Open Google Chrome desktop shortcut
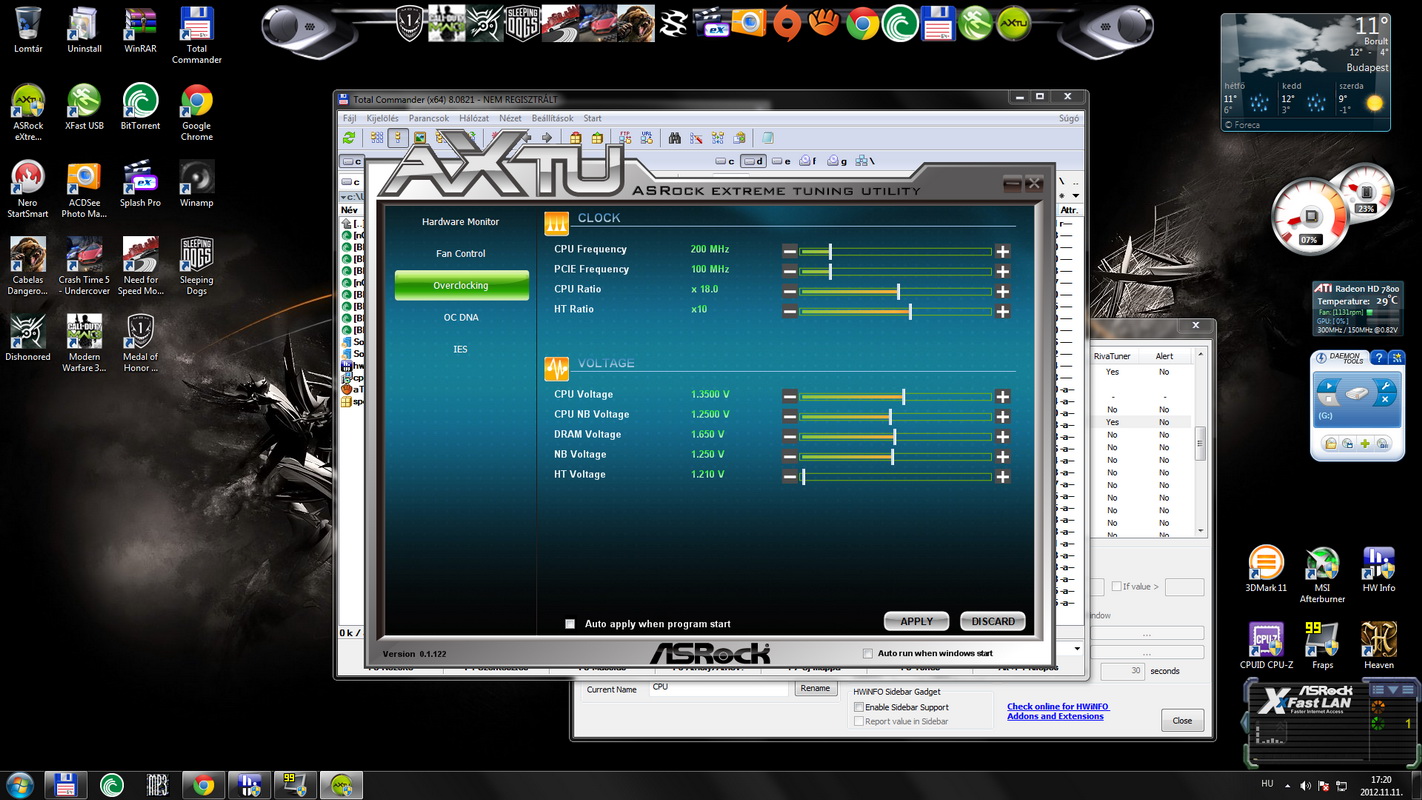Image resolution: width=1422 pixels, height=800 pixels. (196, 112)
